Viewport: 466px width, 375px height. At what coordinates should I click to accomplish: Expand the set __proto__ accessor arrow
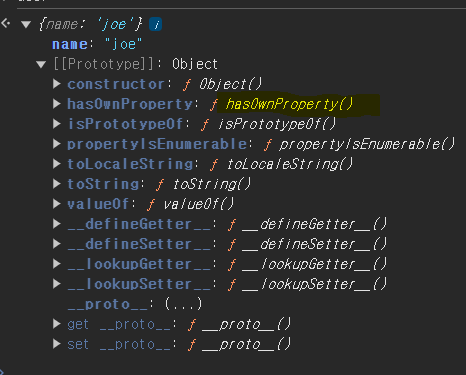(57, 344)
